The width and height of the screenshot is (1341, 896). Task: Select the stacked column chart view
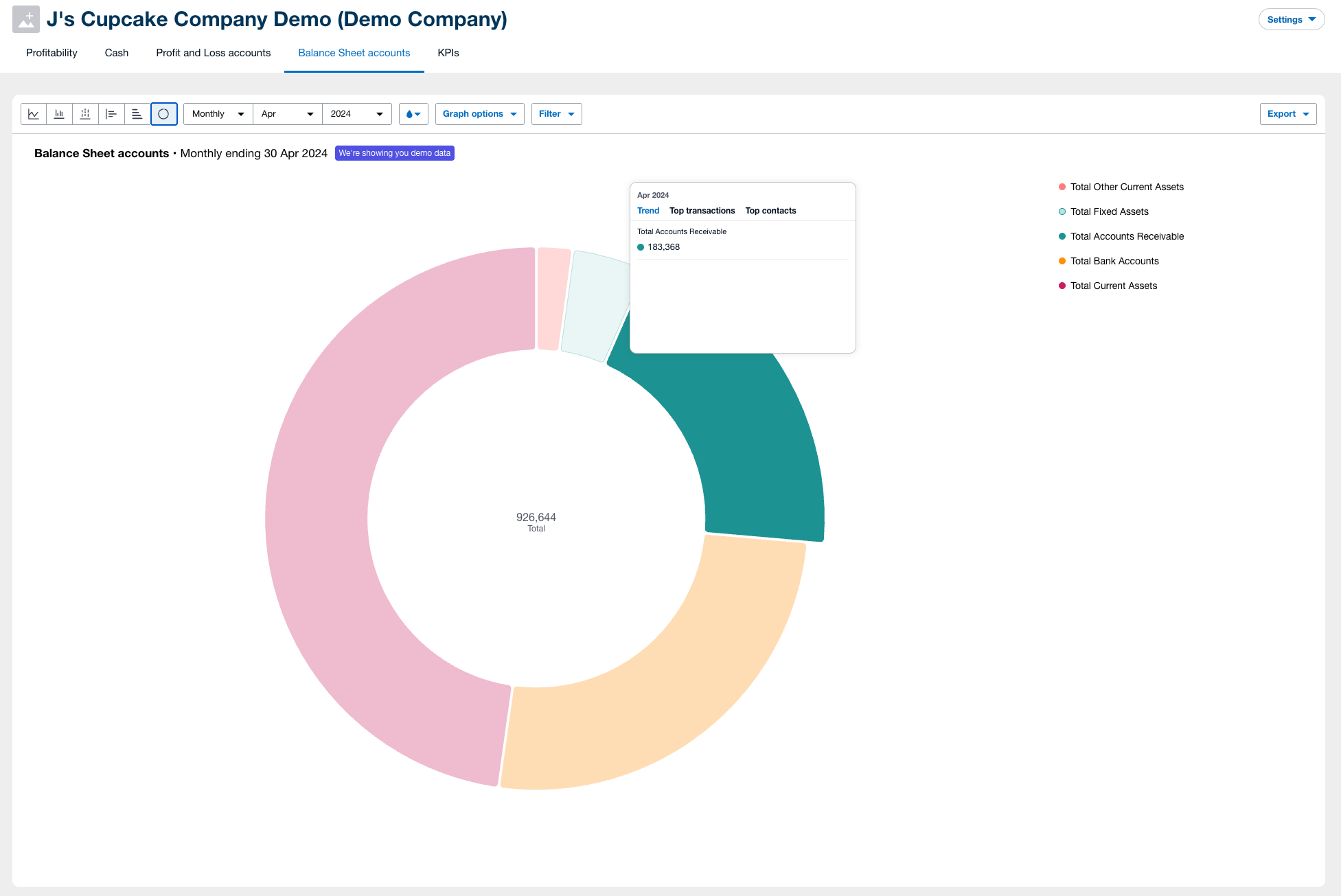(x=85, y=114)
